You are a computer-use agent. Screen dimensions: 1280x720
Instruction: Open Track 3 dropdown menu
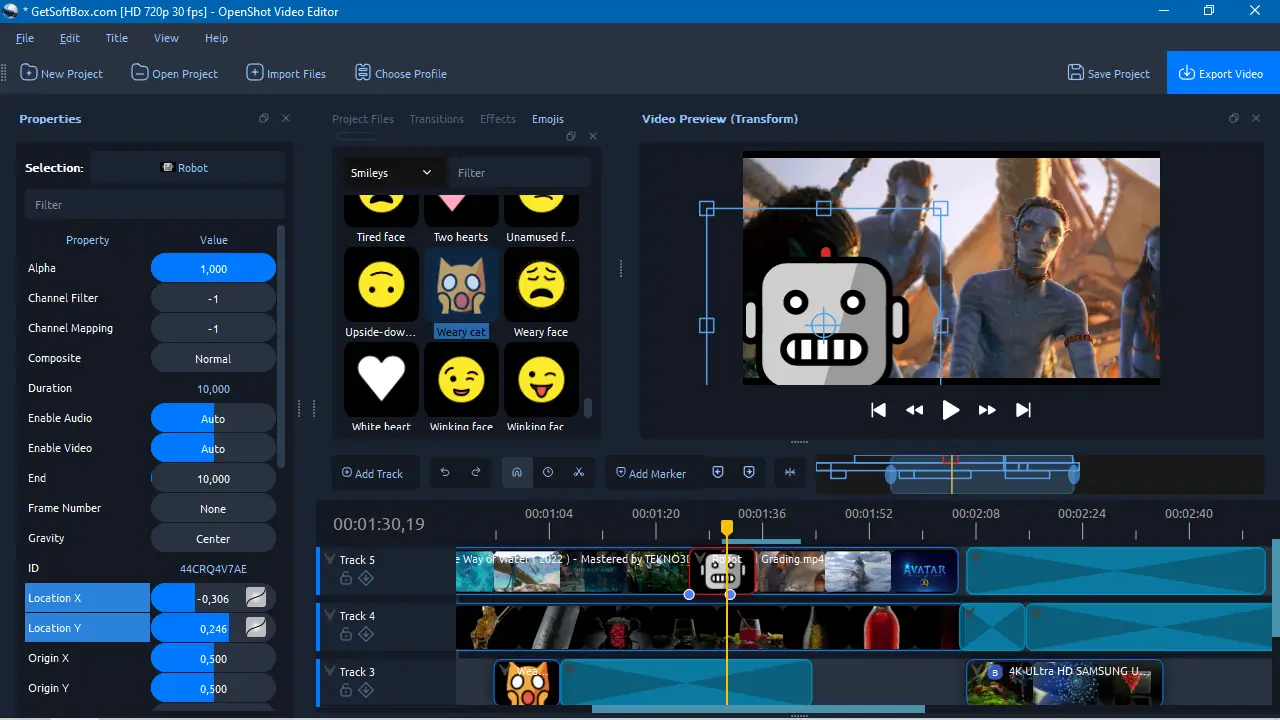pyautogui.click(x=330, y=671)
